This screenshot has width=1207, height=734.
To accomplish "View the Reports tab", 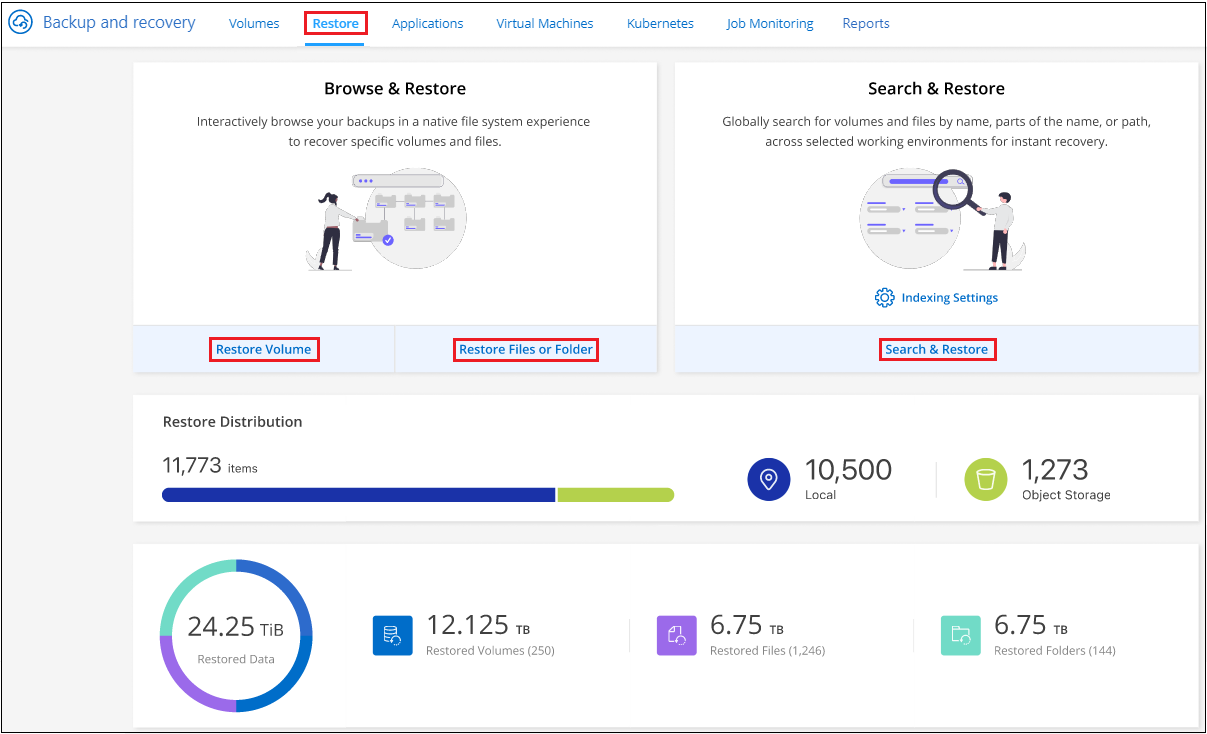I will (x=866, y=23).
